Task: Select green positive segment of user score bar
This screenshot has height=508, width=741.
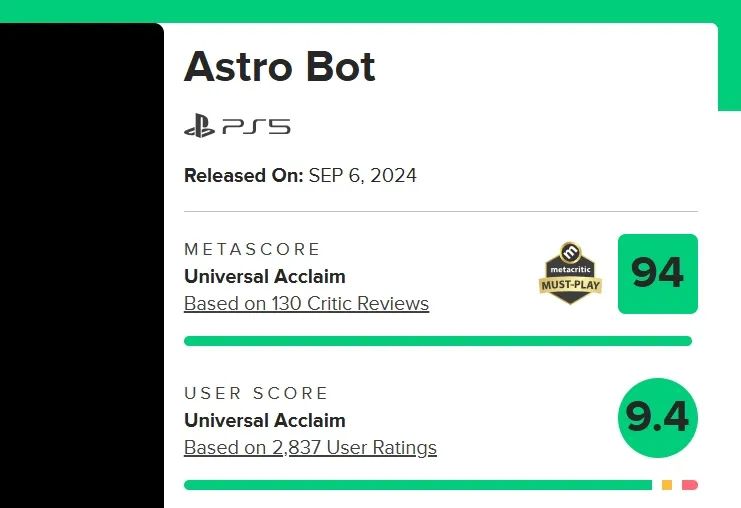Action: [417, 485]
